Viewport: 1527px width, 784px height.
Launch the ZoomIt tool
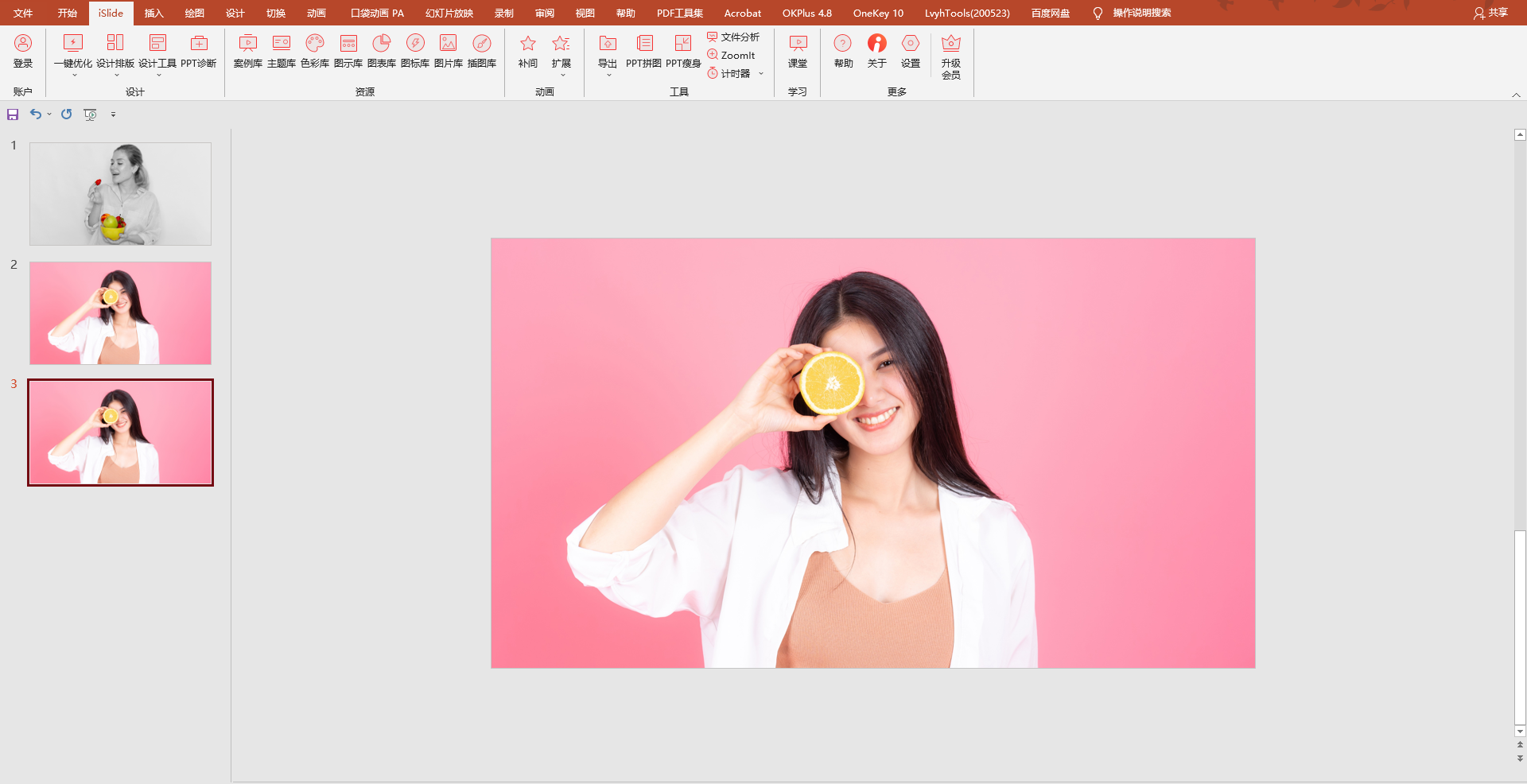coord(732,55)
